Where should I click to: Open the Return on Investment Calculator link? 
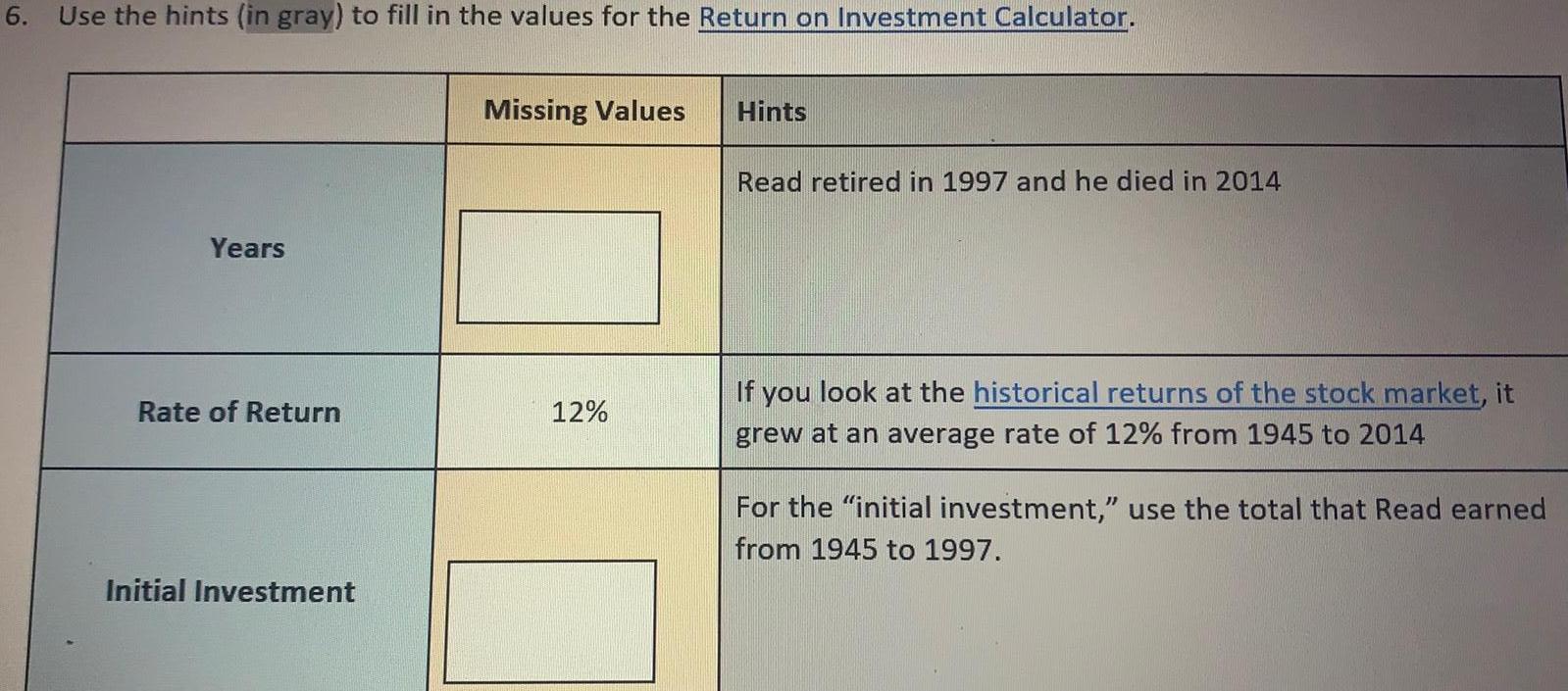click(x=914, y=18)
